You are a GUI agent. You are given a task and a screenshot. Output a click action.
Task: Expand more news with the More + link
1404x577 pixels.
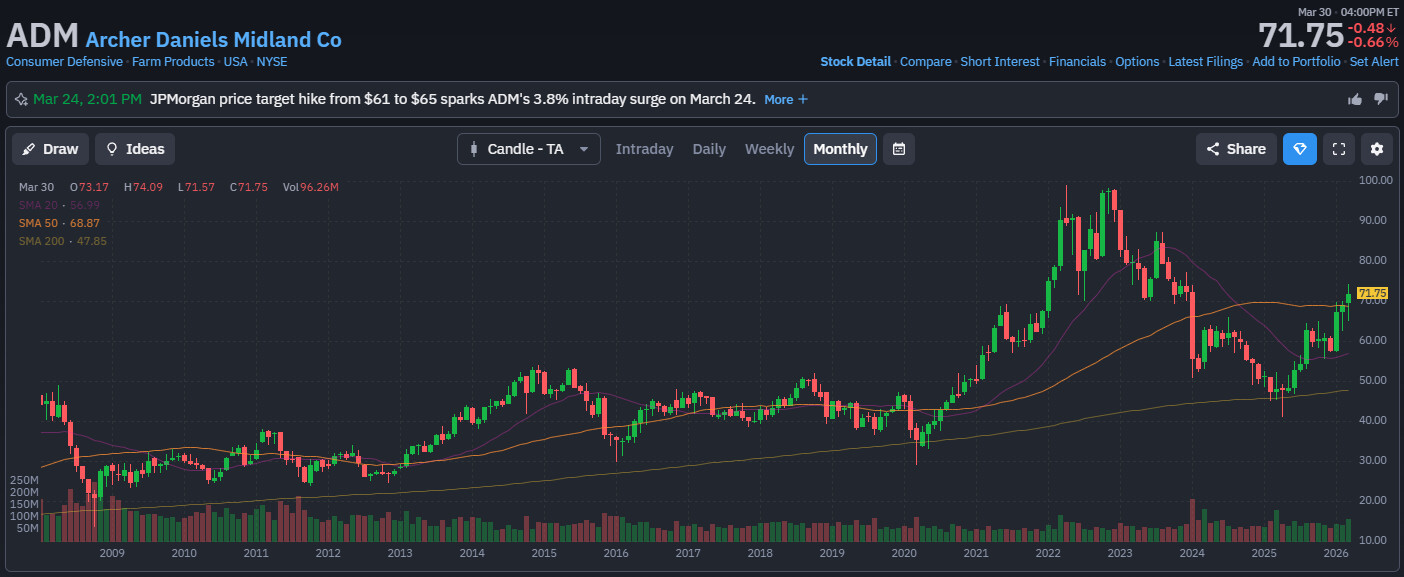[786, 99]
